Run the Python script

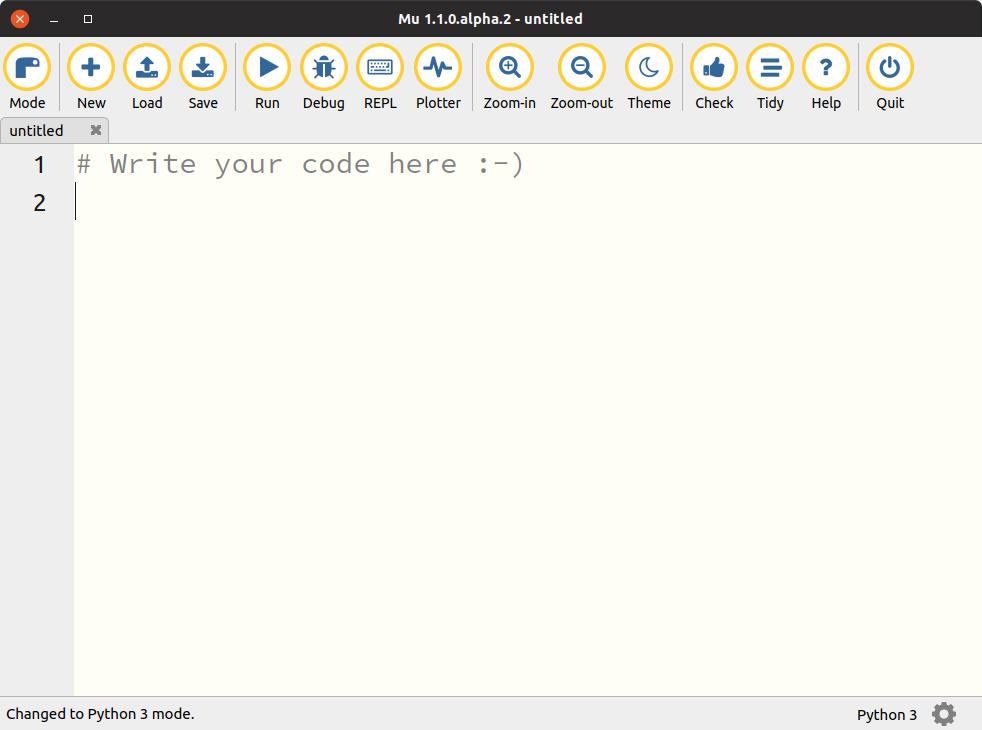(267, 77)
